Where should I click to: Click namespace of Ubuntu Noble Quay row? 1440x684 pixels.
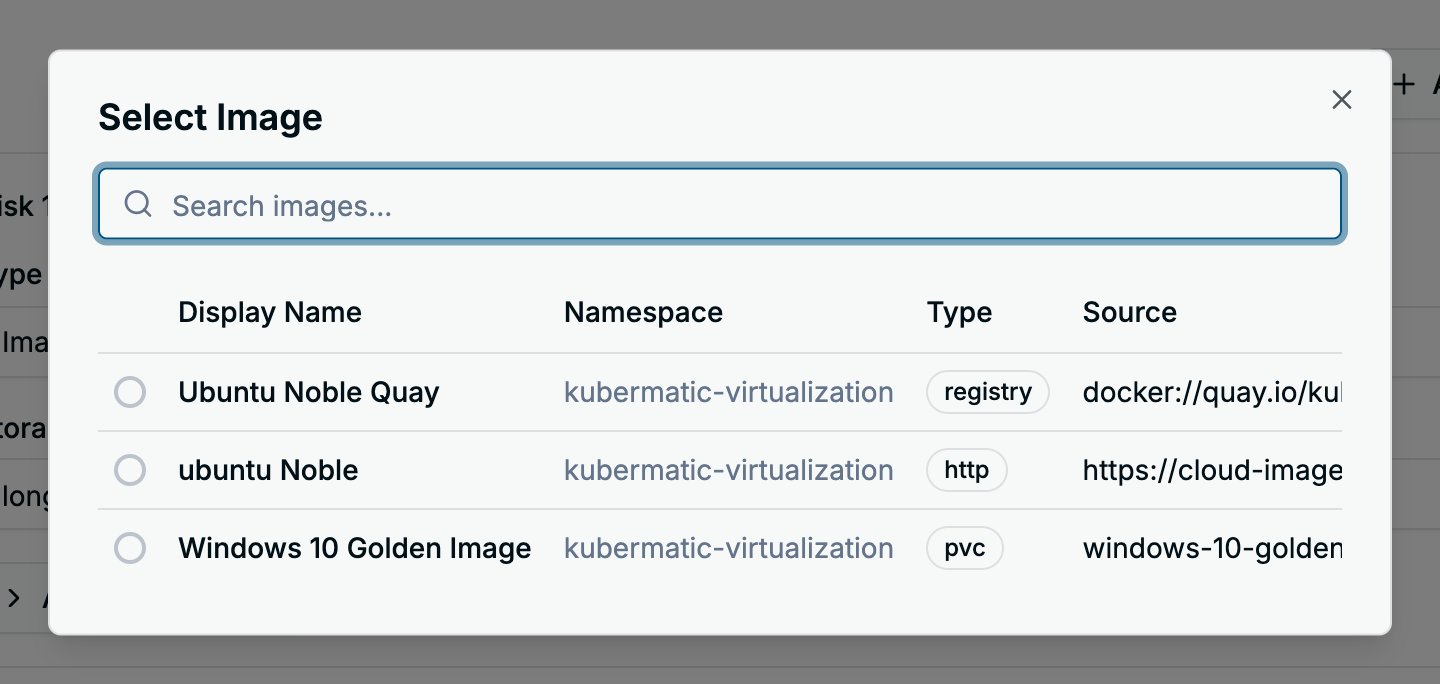[x=729, y=392]
